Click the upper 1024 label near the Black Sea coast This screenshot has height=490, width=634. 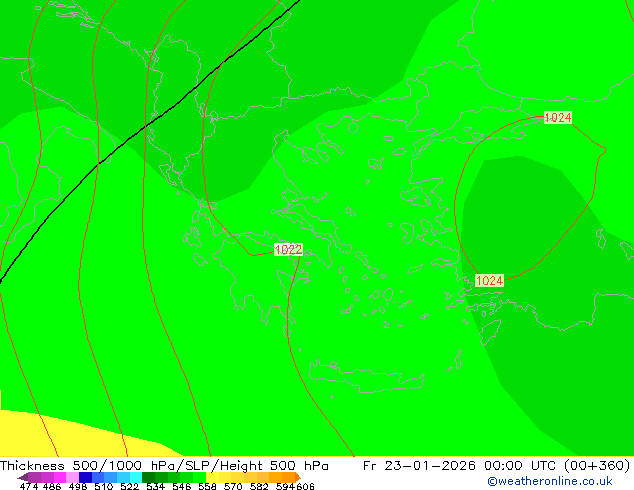coord(558,117)
